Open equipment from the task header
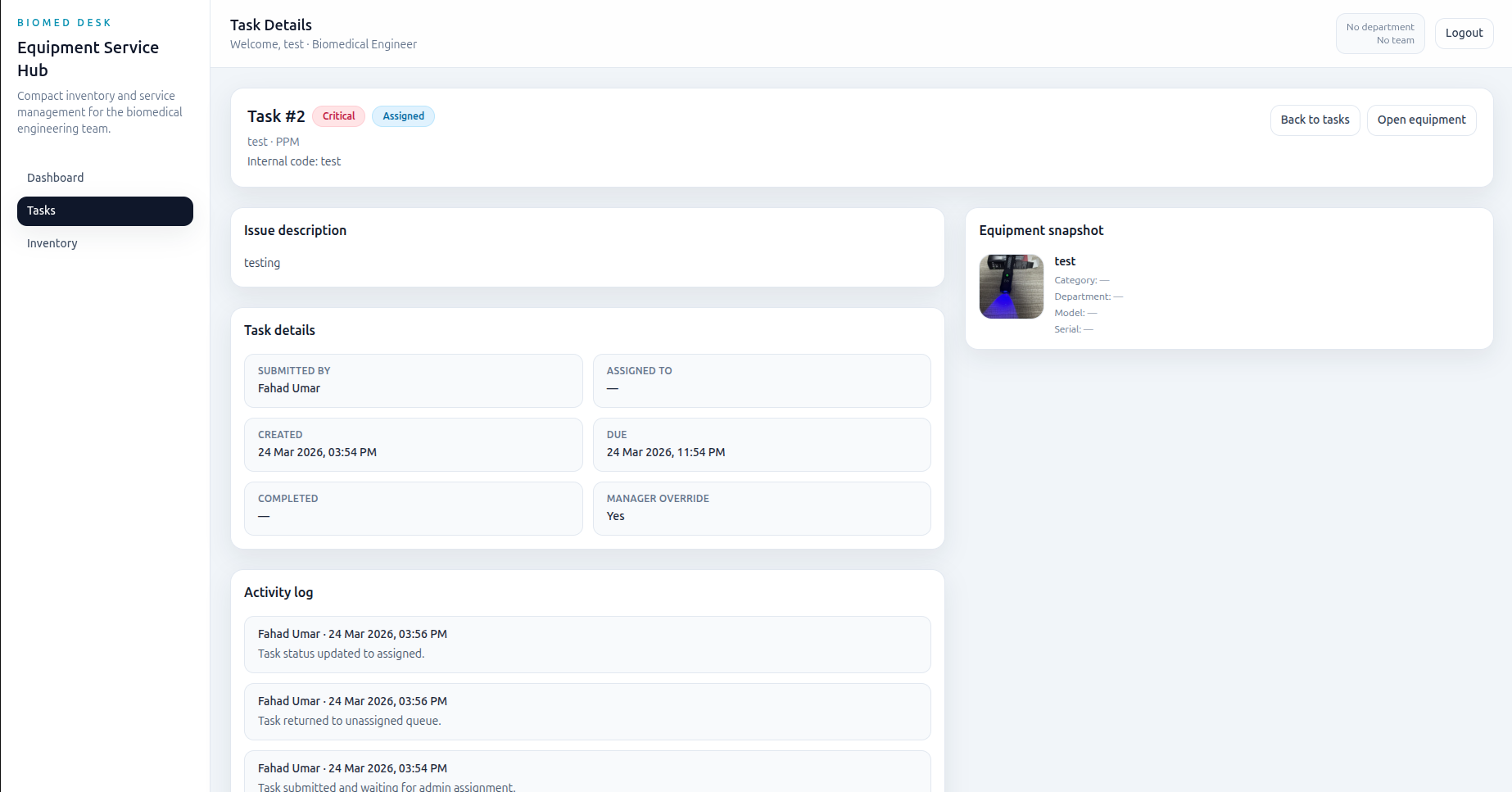The height and width of the screenshot is (792, 1512). 1421,120
